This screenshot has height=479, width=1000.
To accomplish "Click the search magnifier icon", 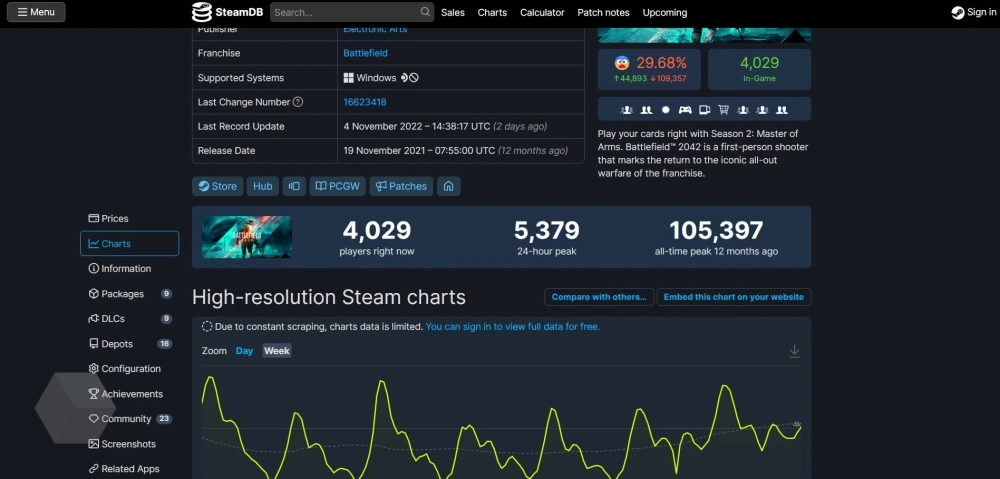I will tap(425, 13).
